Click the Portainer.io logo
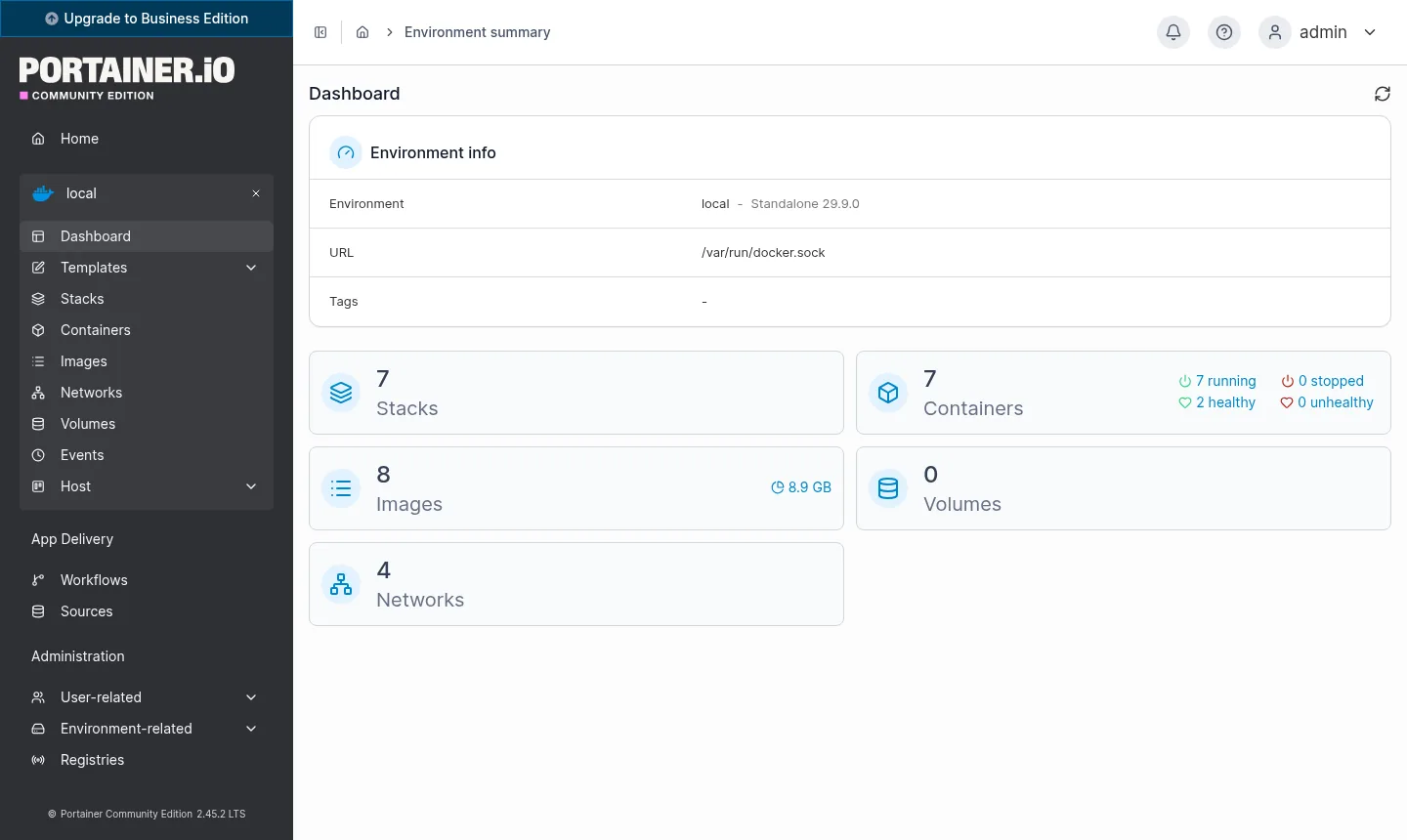The image size is (1407, 840). (x=127, y=78)
